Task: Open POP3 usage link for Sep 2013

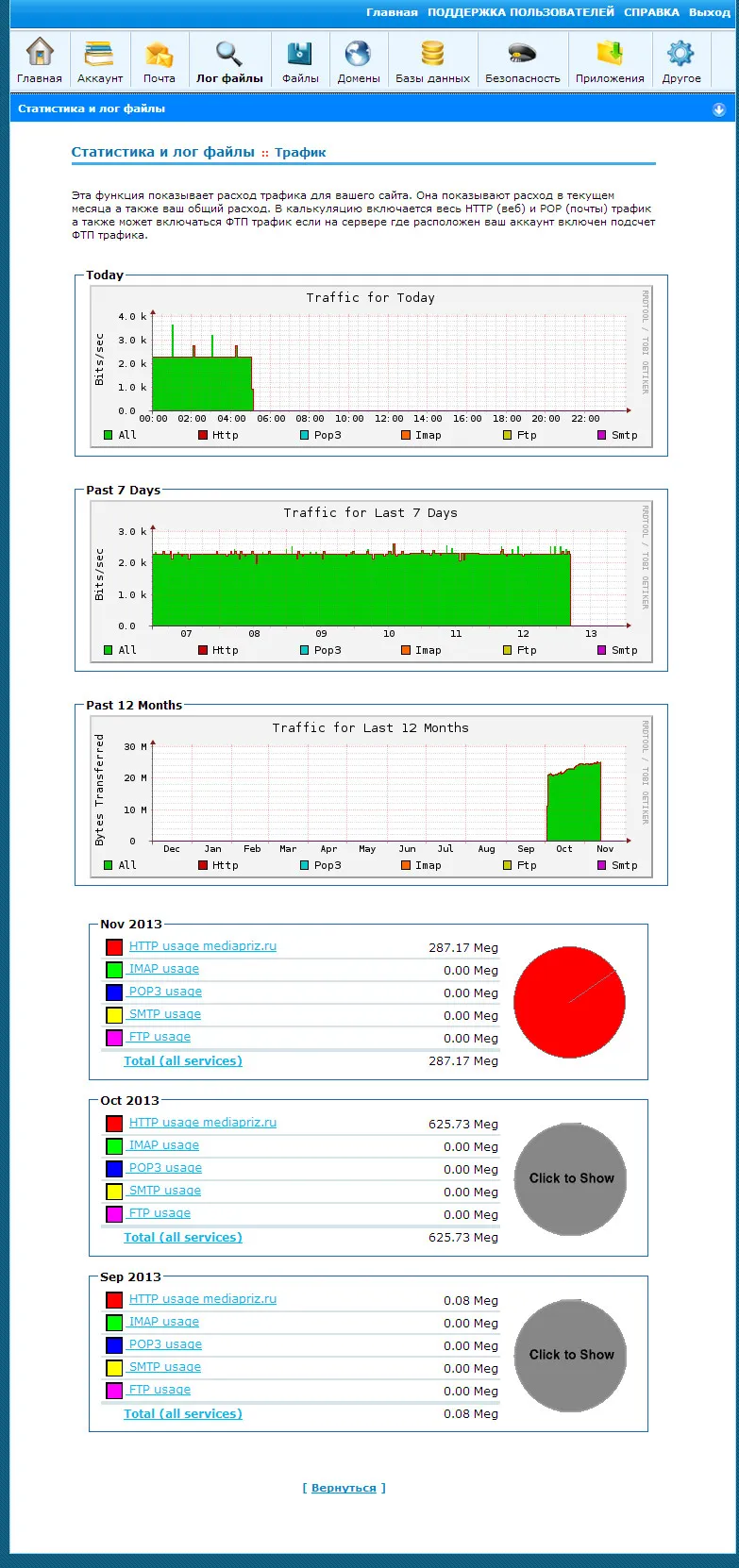Action: click(x=165, y=1344)
